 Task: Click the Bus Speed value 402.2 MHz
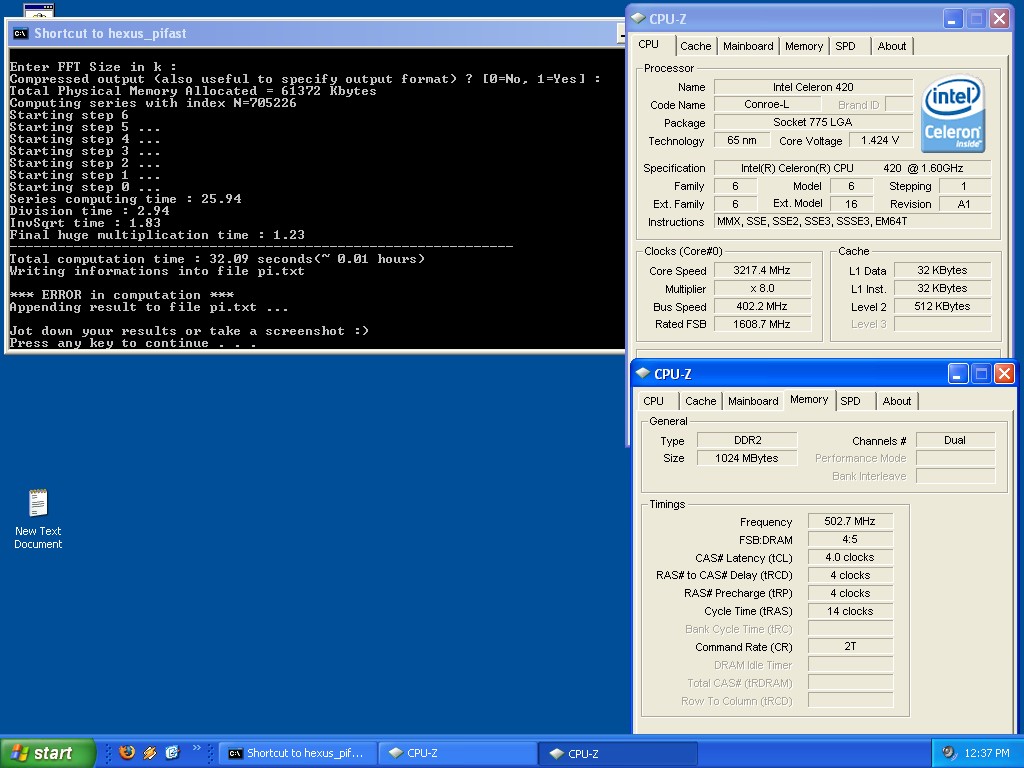762,306
